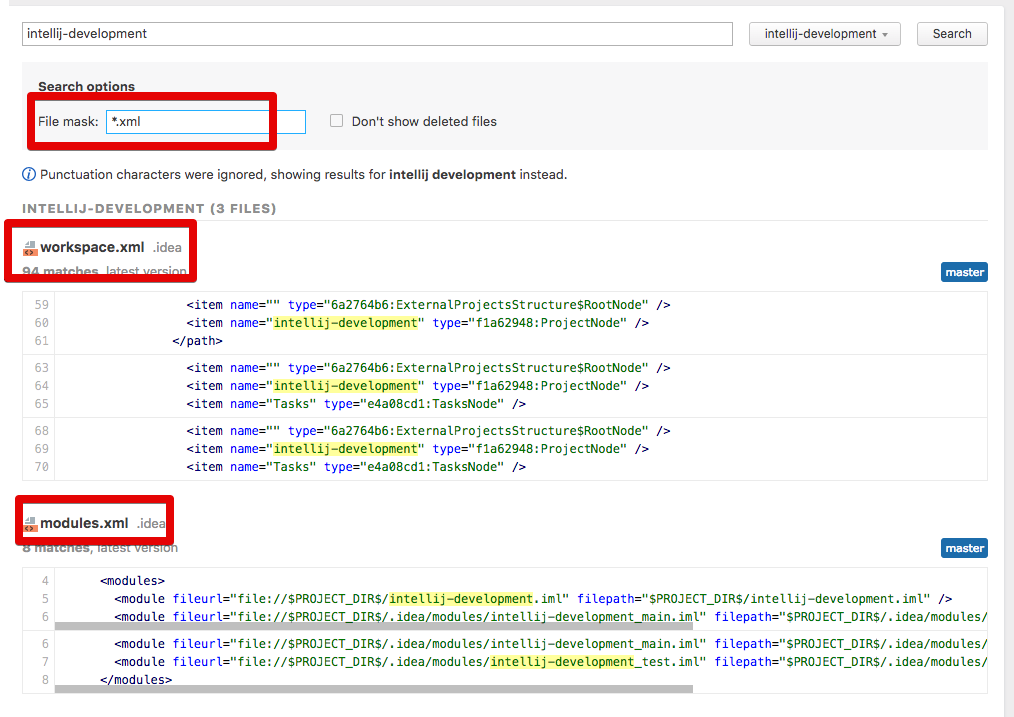Click the .idea path next to modules.xml
The image size is (1014, 717).
[x=151, y=524]
